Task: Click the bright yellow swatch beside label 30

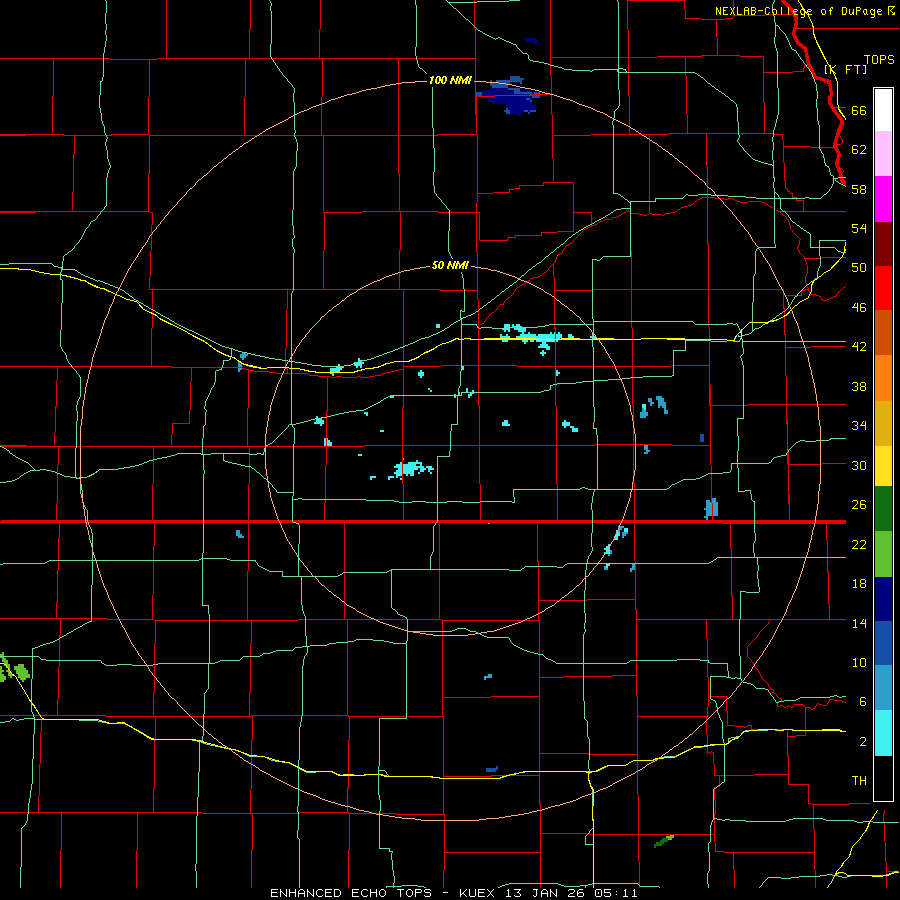Action: tap(883, 466)
